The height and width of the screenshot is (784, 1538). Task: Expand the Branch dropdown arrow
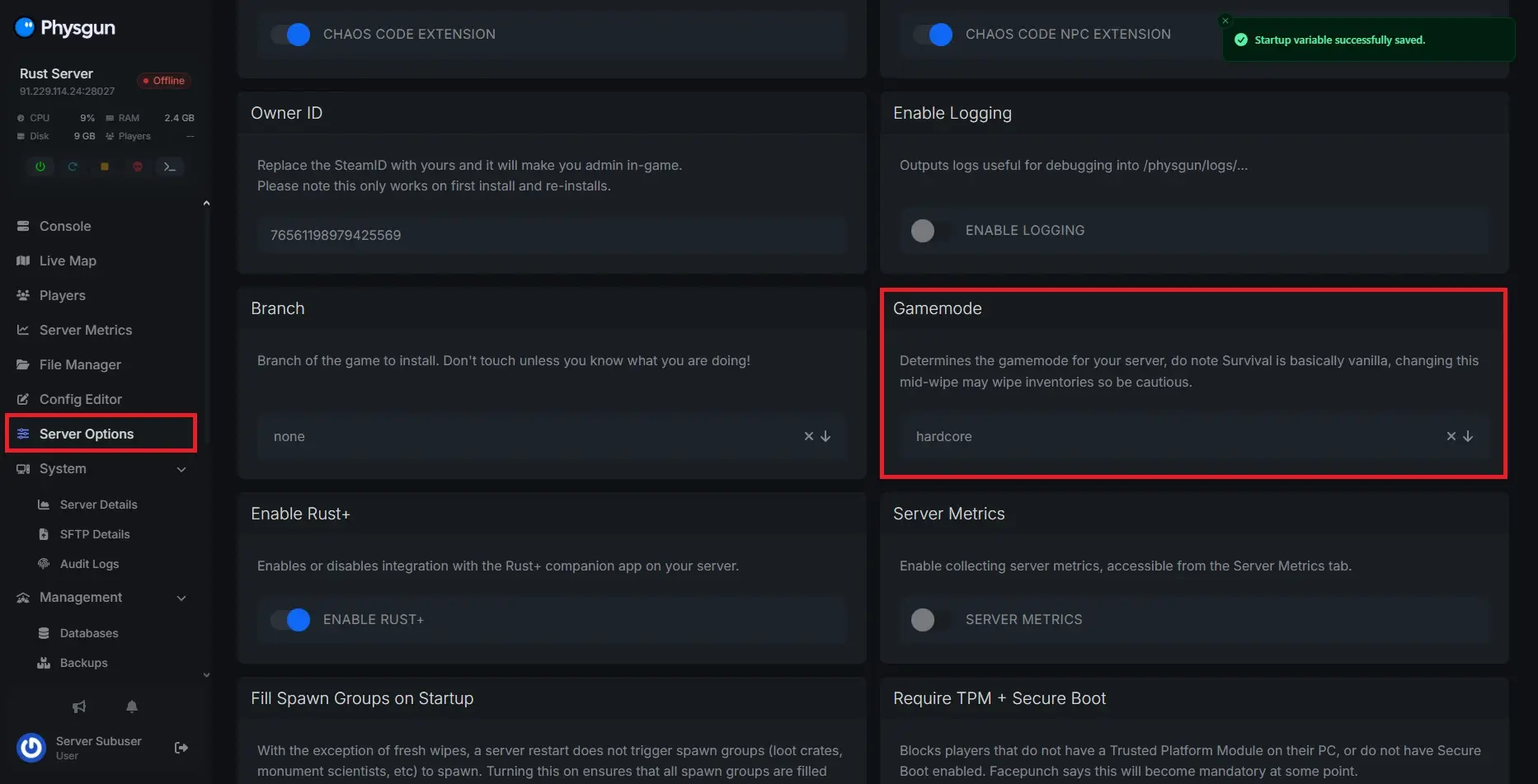click(825, 436)
